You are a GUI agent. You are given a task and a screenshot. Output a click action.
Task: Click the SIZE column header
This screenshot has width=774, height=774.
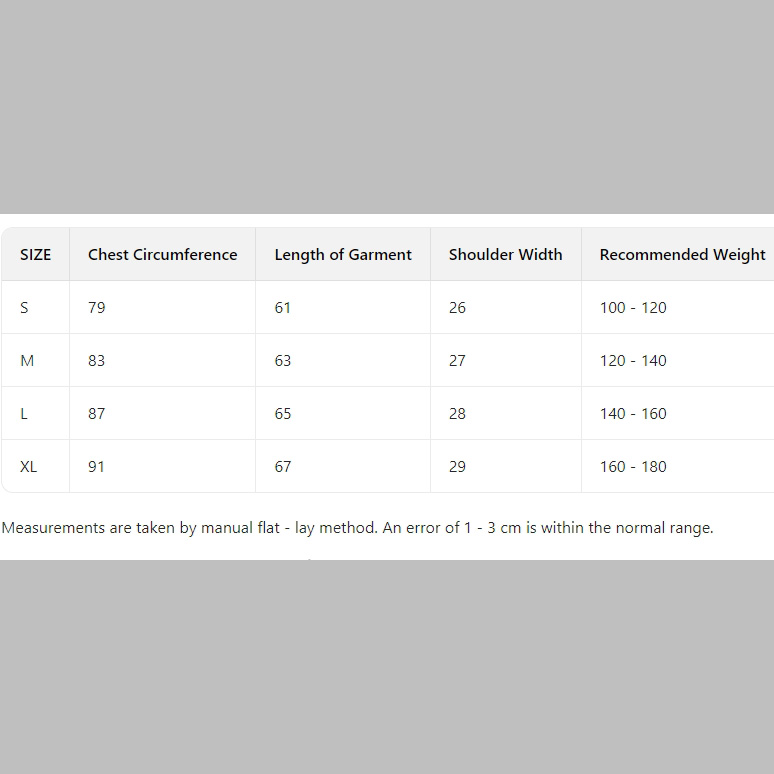point(36,255)
